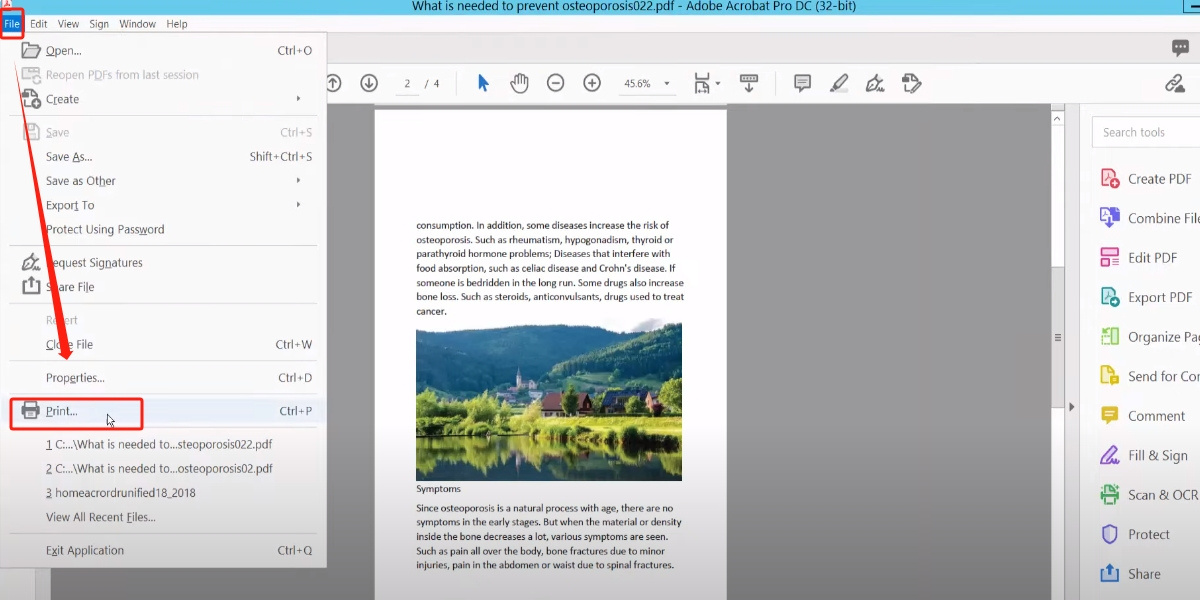Go to previous page arrow
Viewport: 1200px width, 600px height.
coord(333,83)
